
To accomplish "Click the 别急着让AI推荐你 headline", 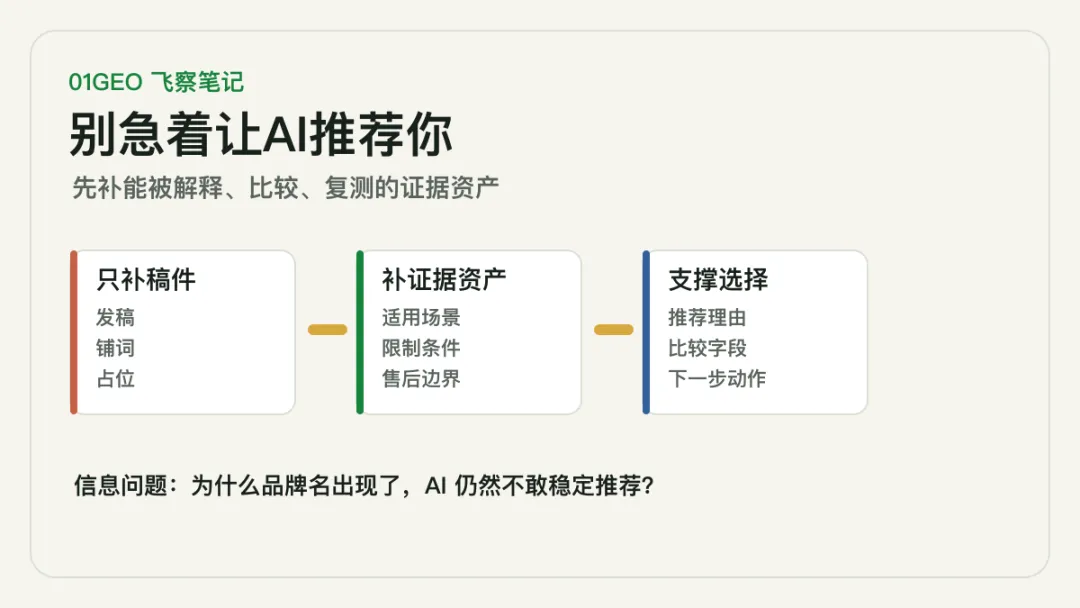I will [x=260, y=134].
